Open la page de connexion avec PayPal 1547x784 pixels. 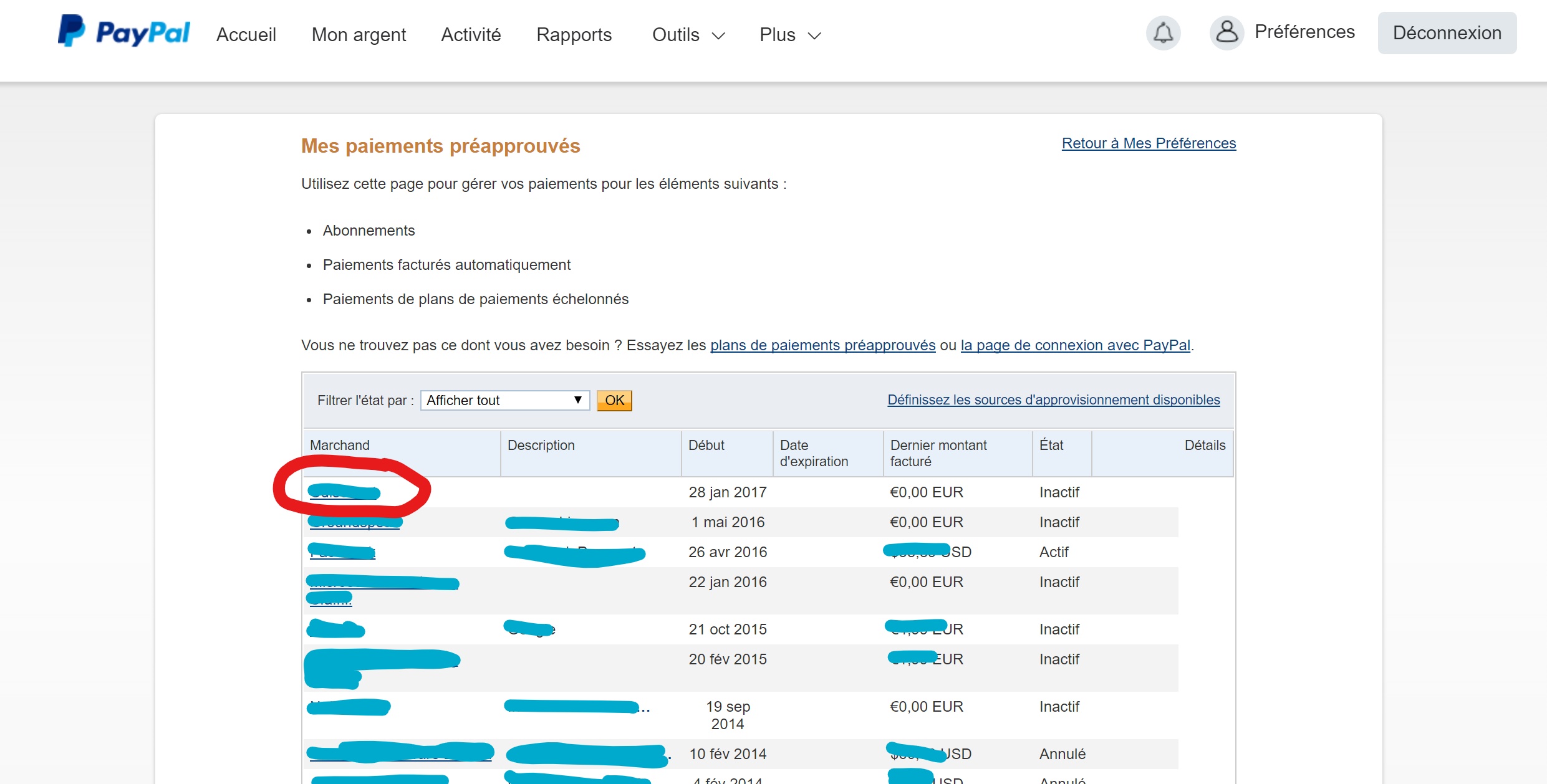tap(1075, 345)
